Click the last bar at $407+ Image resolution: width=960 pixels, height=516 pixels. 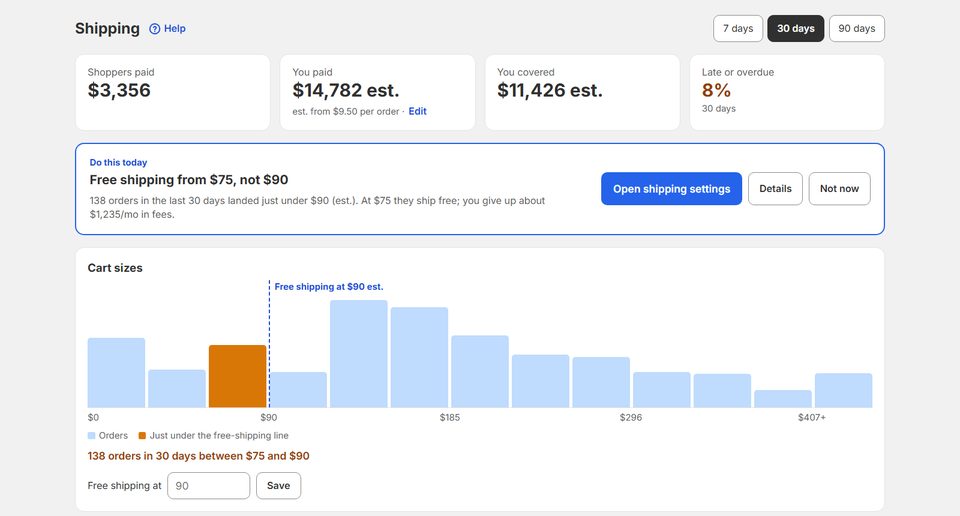(844, 391)
